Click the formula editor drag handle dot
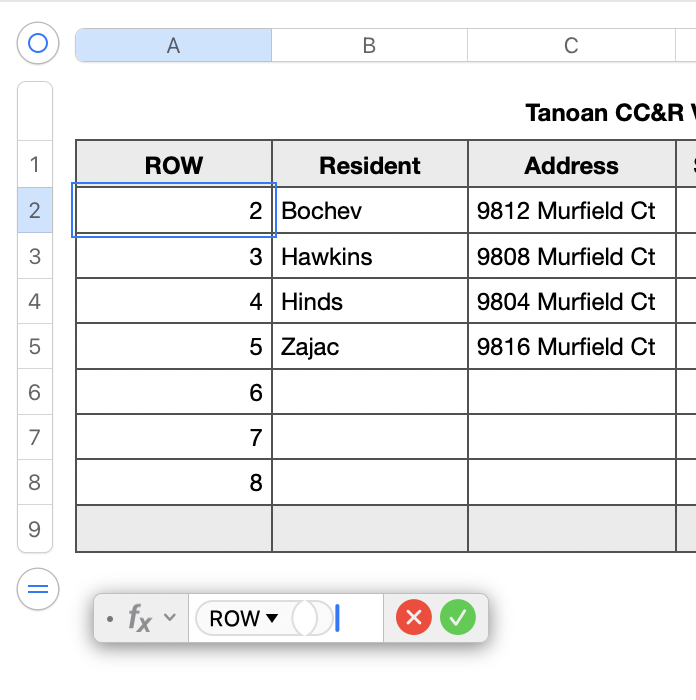Screen dimensions: 696x700 click(x=109, y=619)
